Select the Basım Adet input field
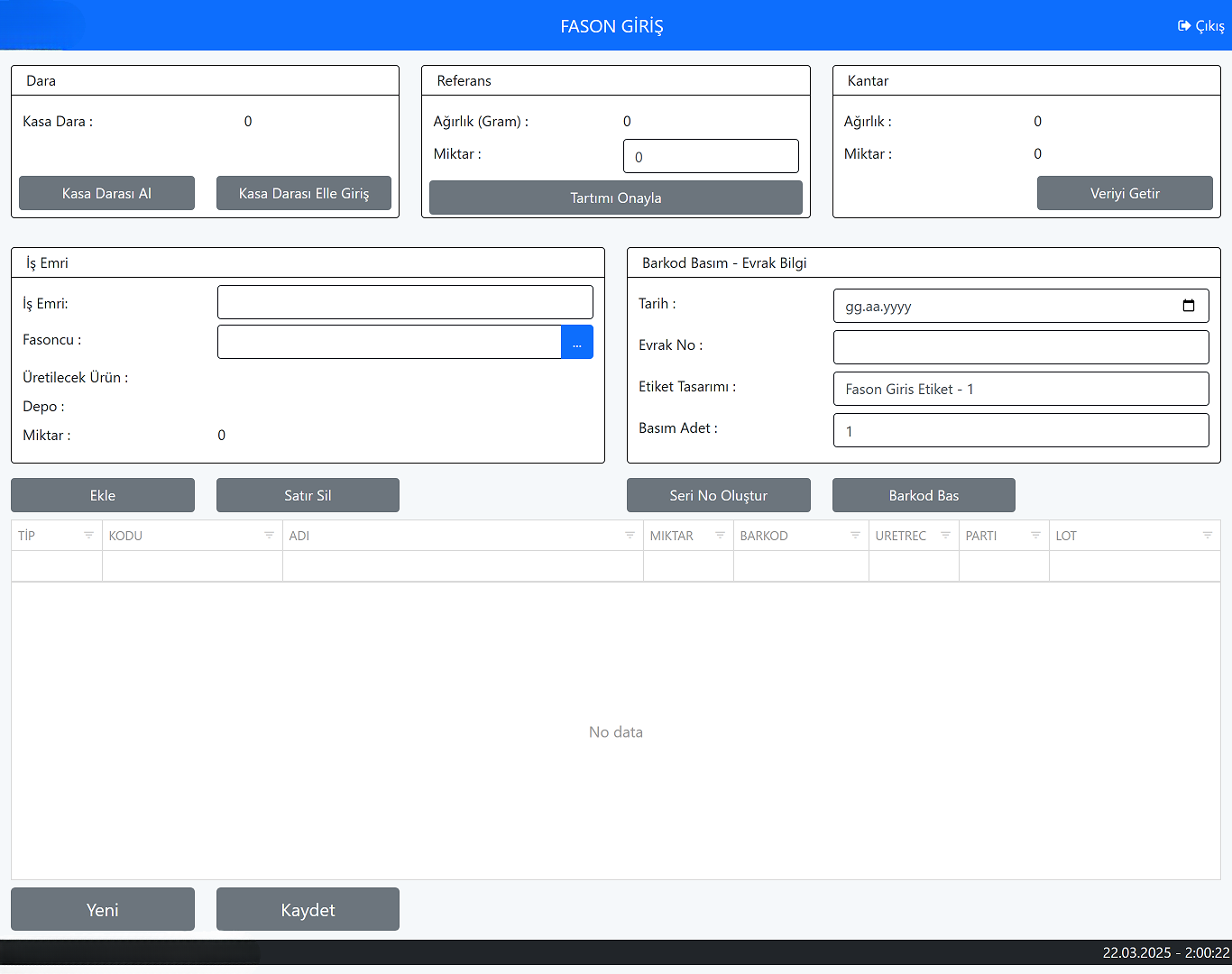This screenshot has height=974, width=1232. [1020, 430]
